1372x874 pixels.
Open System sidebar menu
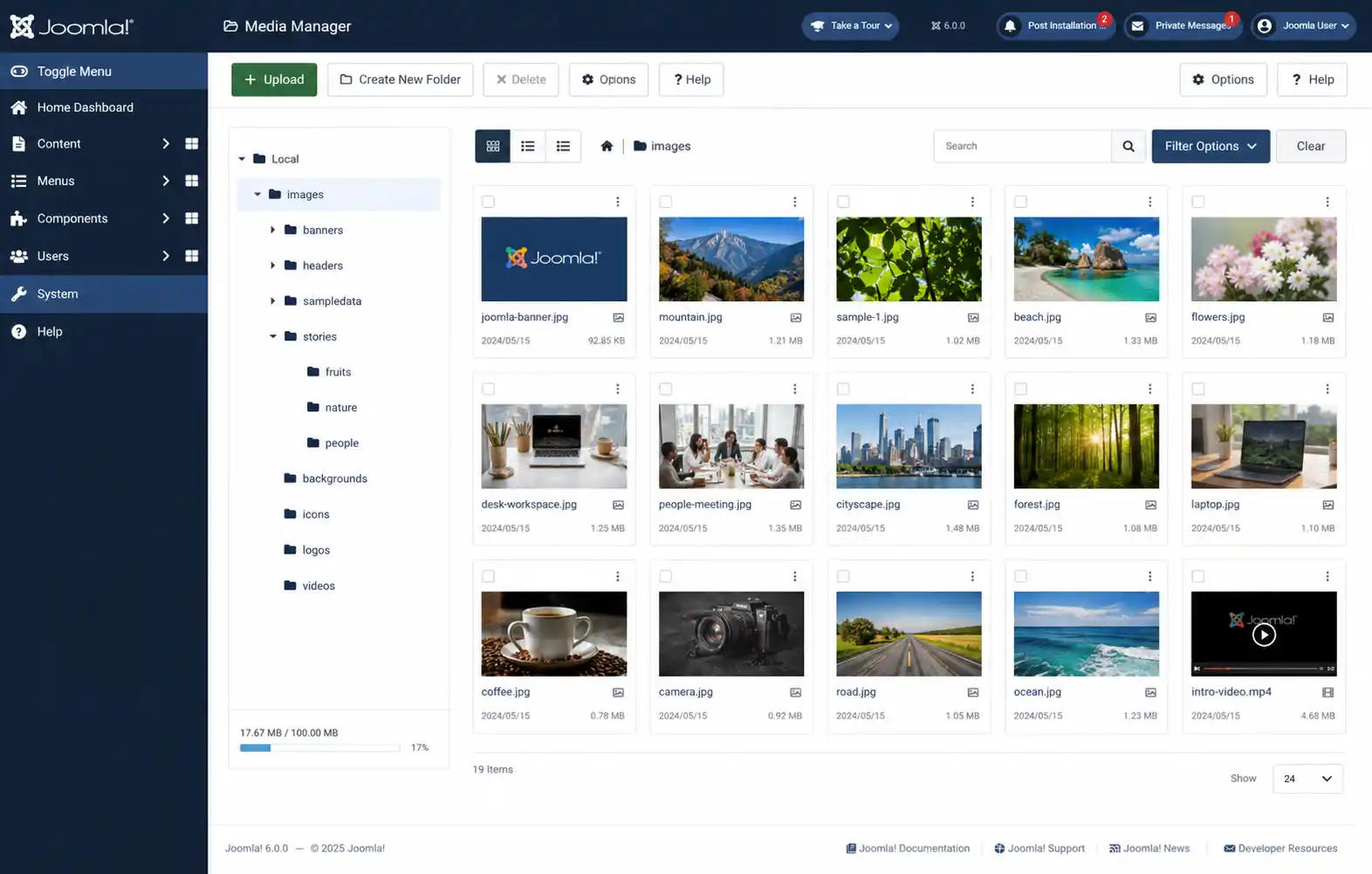[x=104, y=293]
